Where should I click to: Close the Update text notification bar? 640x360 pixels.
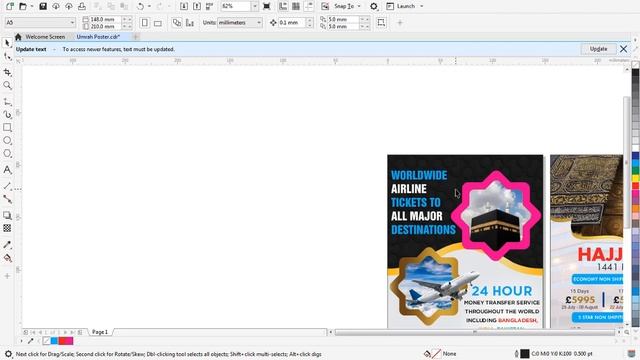pos(623,49)
